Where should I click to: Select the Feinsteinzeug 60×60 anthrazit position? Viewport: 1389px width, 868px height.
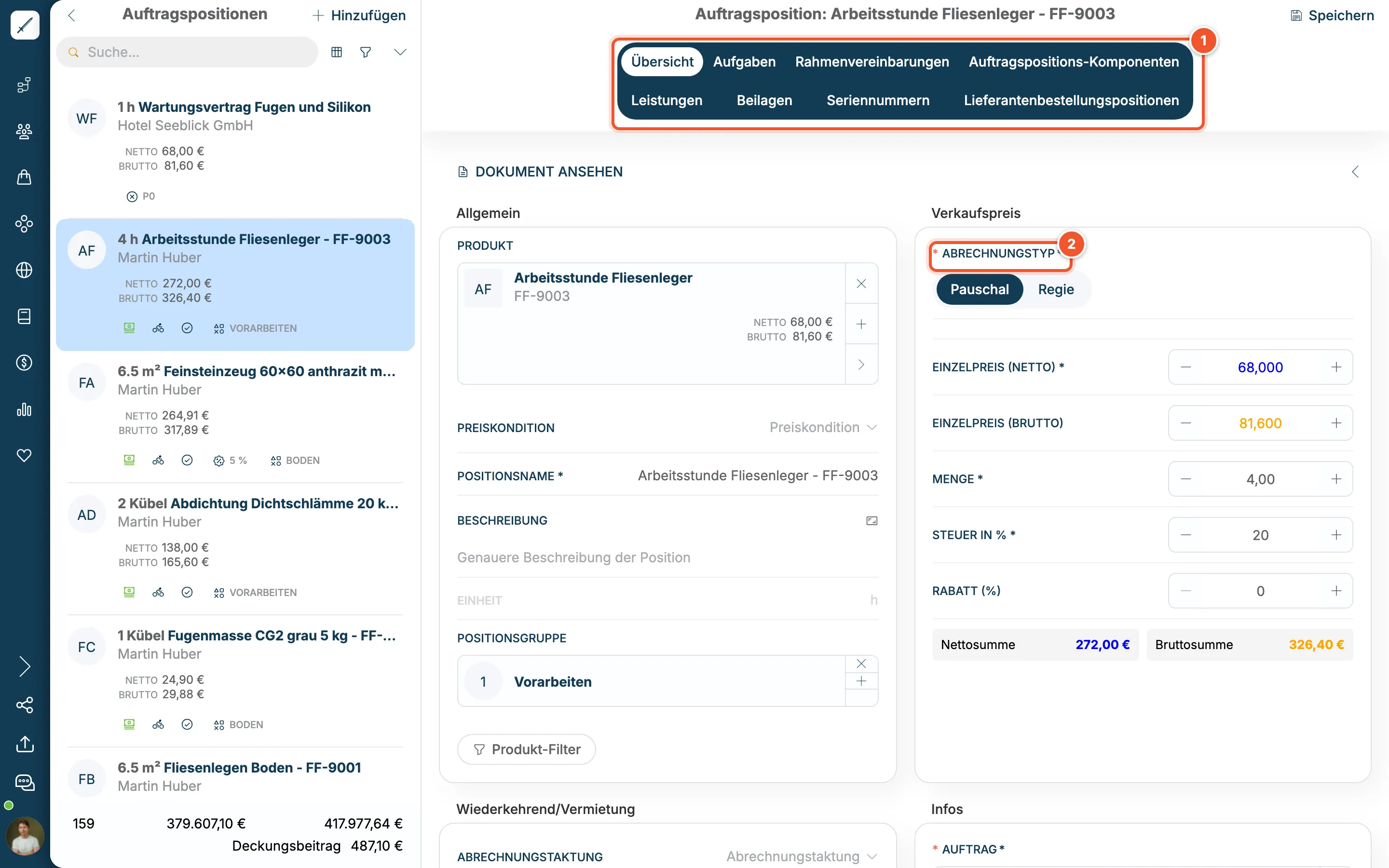click(x=235, y=417)
